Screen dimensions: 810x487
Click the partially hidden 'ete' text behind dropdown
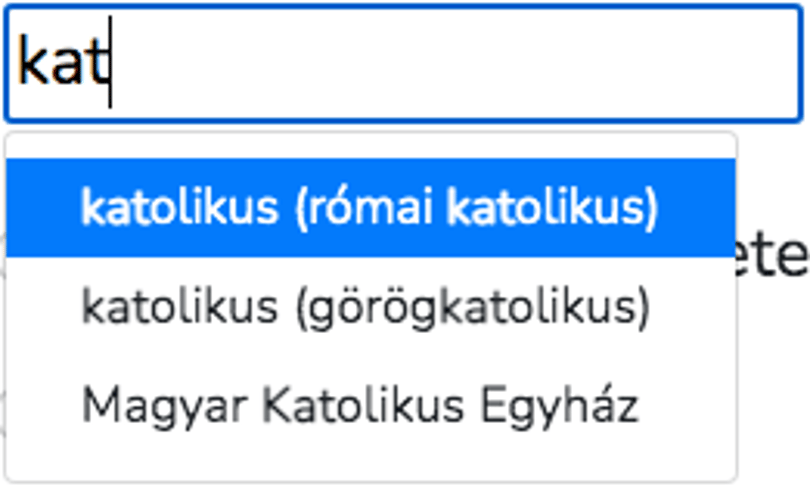(772, 256)
